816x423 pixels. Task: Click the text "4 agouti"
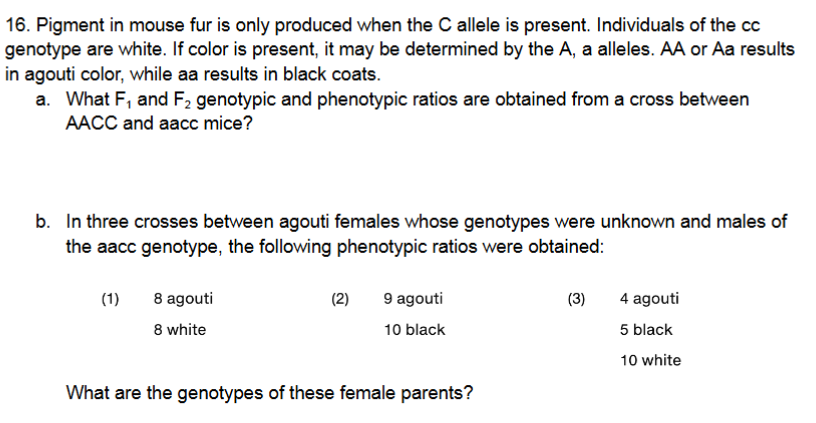(649, 298)
